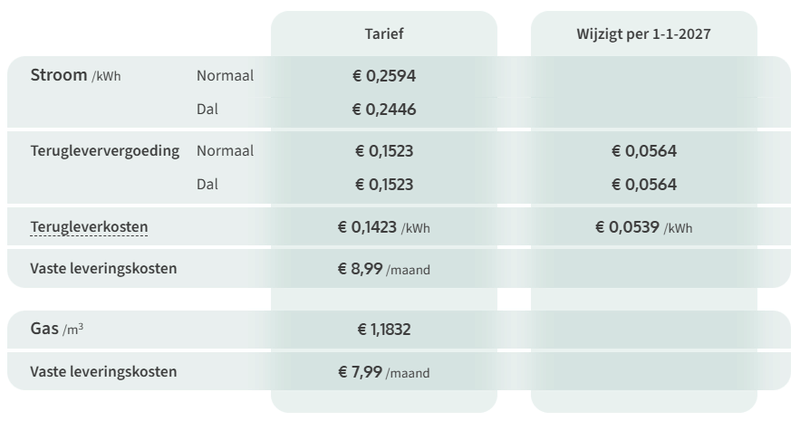This screenshot has width=800, height=421.
Task: Click the Terugleverkosten tariff € 0,1423 /kWh
Action: click(x=384, y=227)
